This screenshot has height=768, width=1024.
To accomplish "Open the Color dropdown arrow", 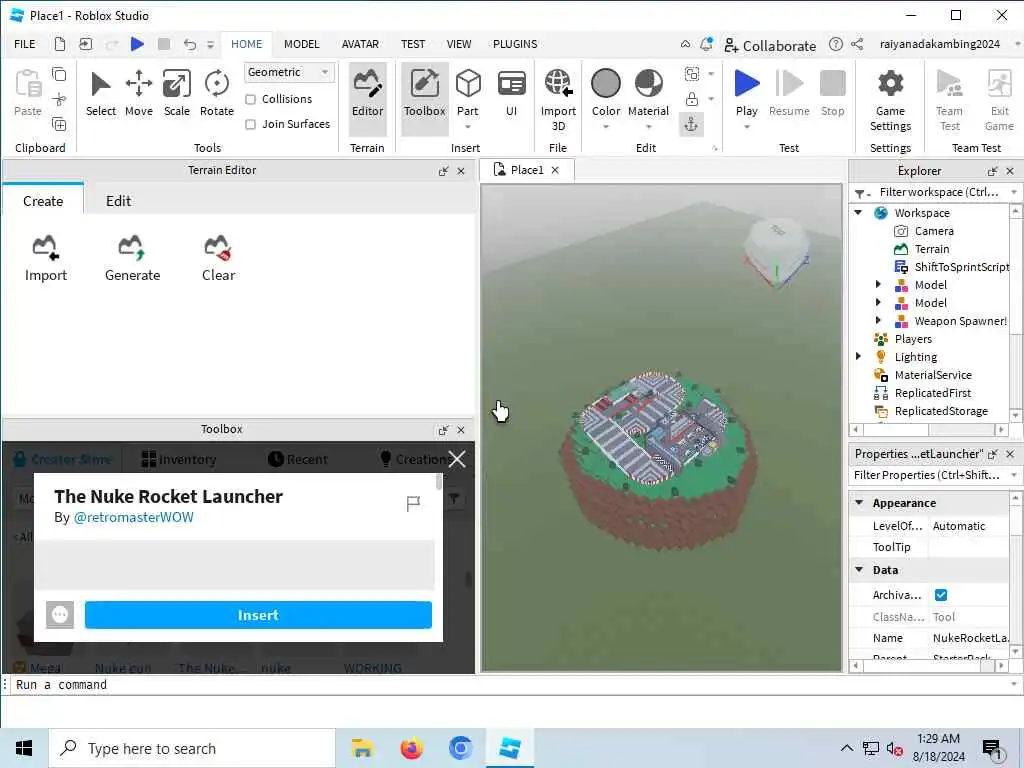I will pos(605,127).
